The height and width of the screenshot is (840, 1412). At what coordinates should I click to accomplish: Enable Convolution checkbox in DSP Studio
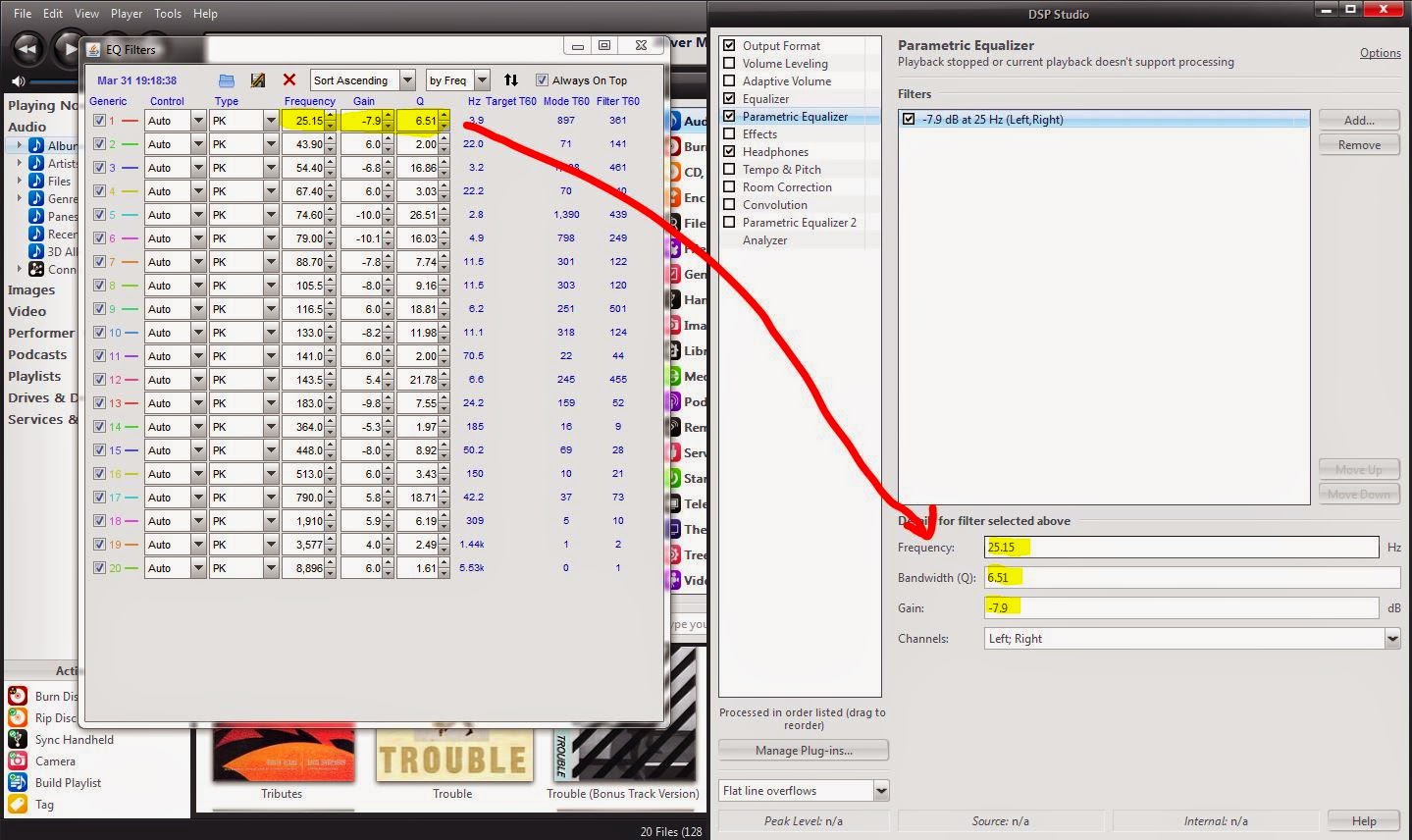click(729, 204)
